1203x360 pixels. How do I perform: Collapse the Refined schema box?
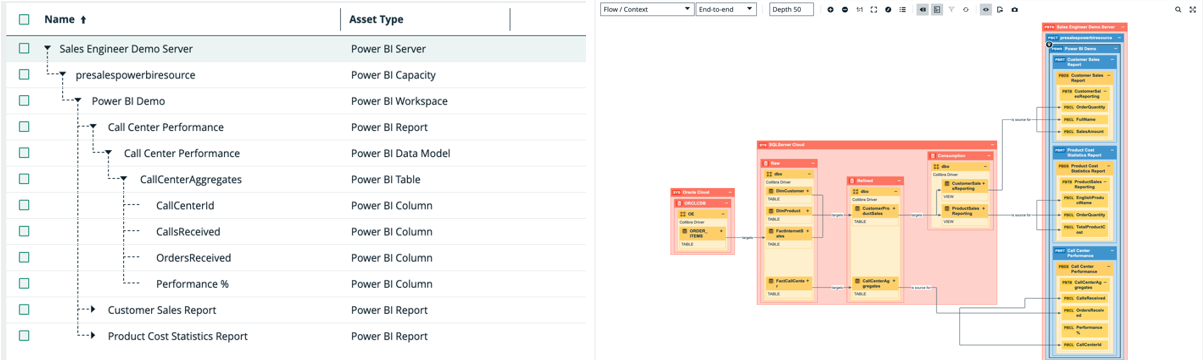[x=899, y=181]
